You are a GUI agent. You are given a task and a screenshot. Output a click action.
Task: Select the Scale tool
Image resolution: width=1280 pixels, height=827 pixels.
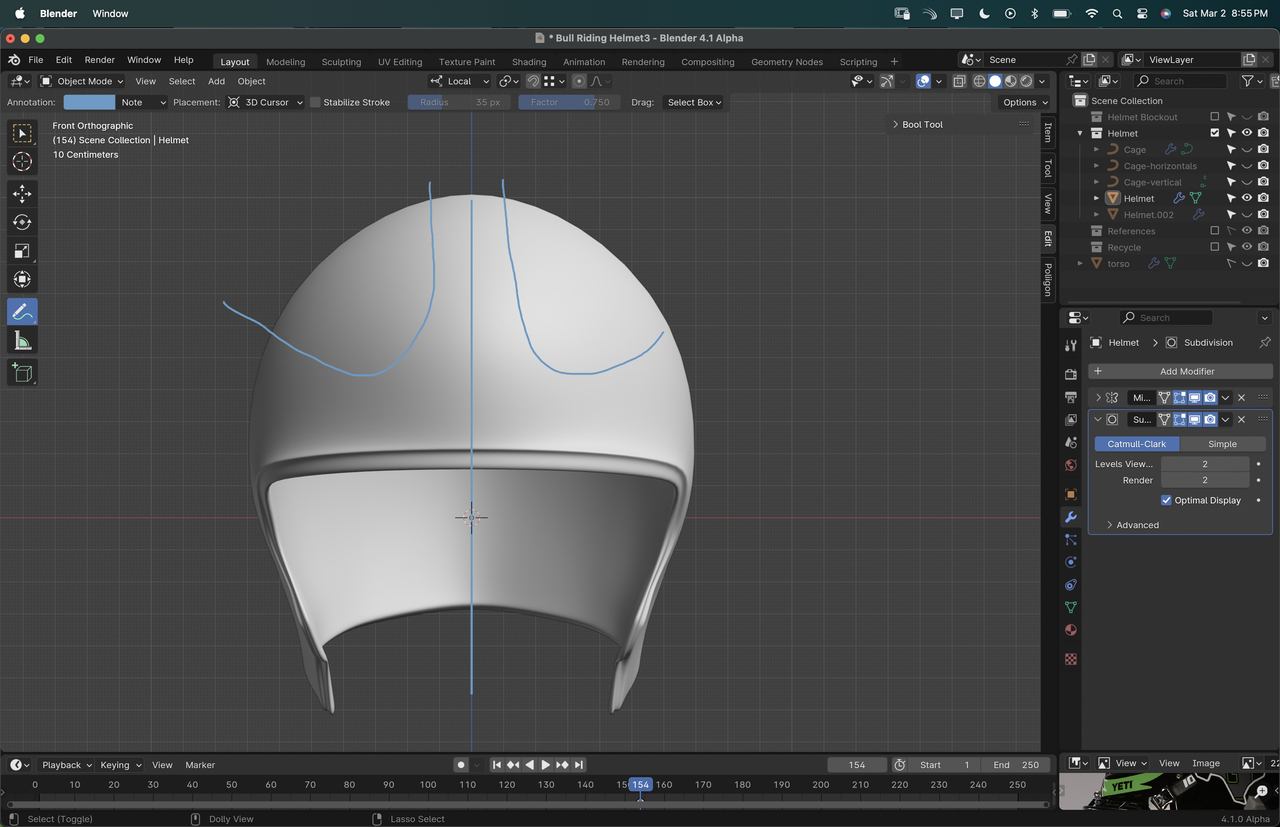click(x=22, y=251)
